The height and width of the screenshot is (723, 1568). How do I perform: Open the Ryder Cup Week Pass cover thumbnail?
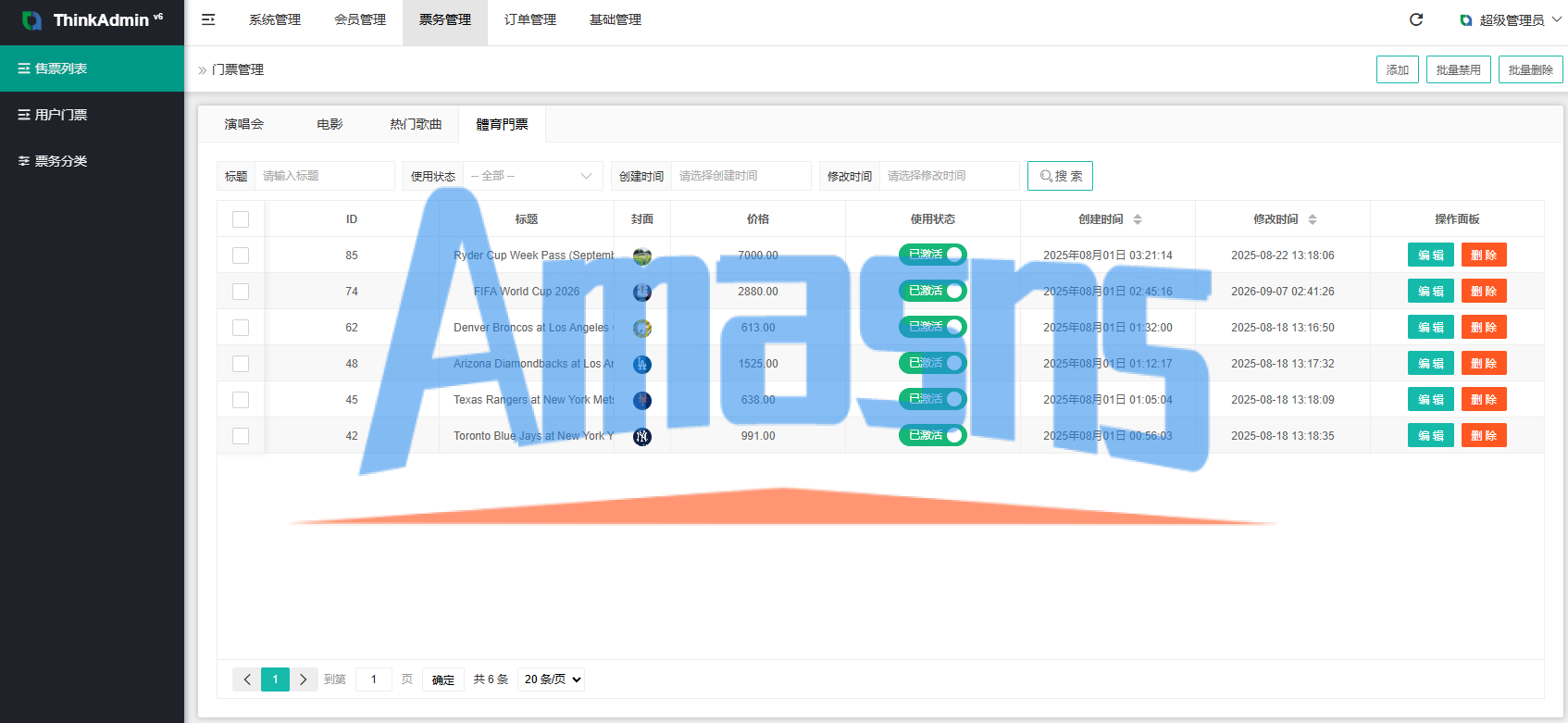642,256
